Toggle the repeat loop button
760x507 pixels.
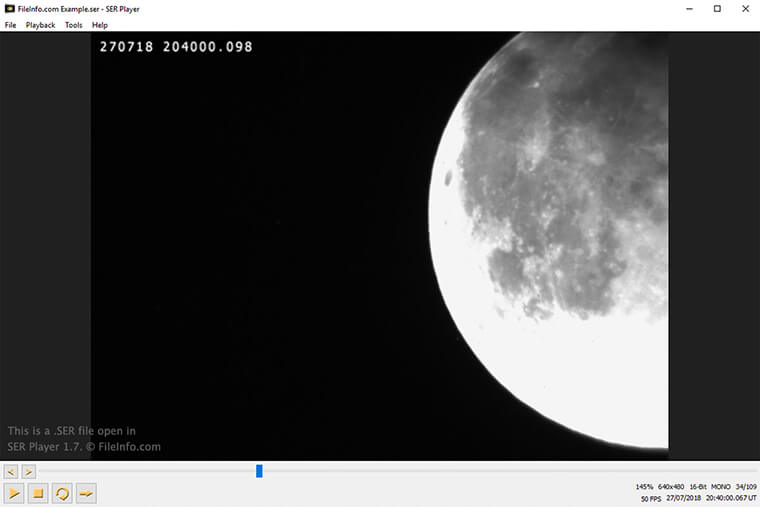pos(62,493)
